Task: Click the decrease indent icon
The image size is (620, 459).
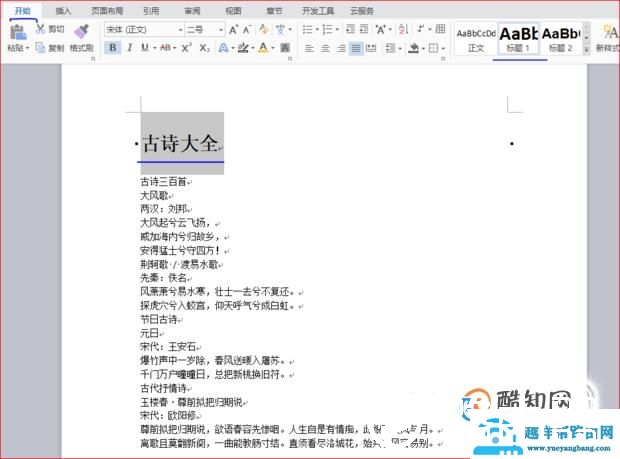Action: [x=350, y=29]
